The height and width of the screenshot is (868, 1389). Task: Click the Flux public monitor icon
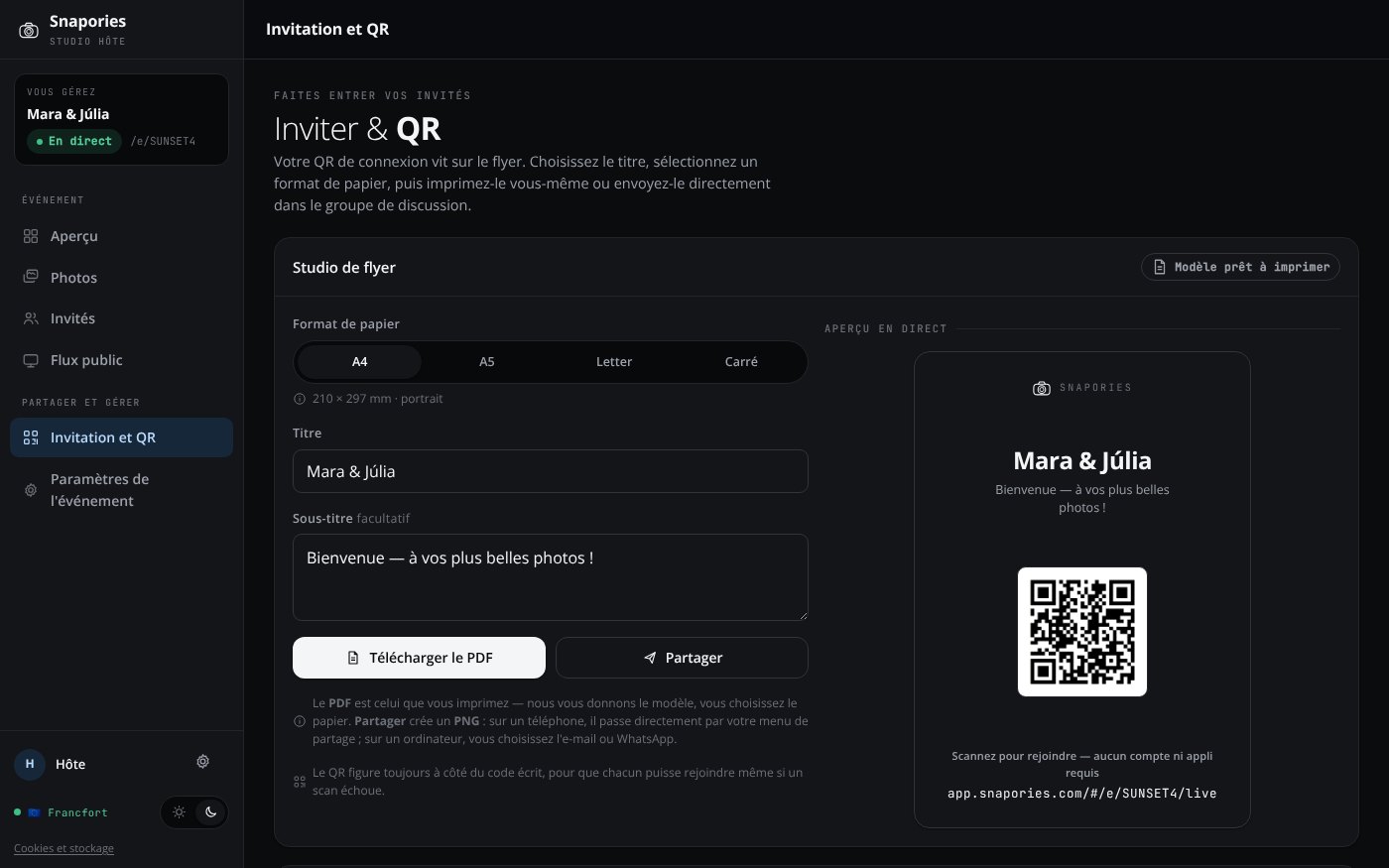pyautogui.click(x=31, y=360)
